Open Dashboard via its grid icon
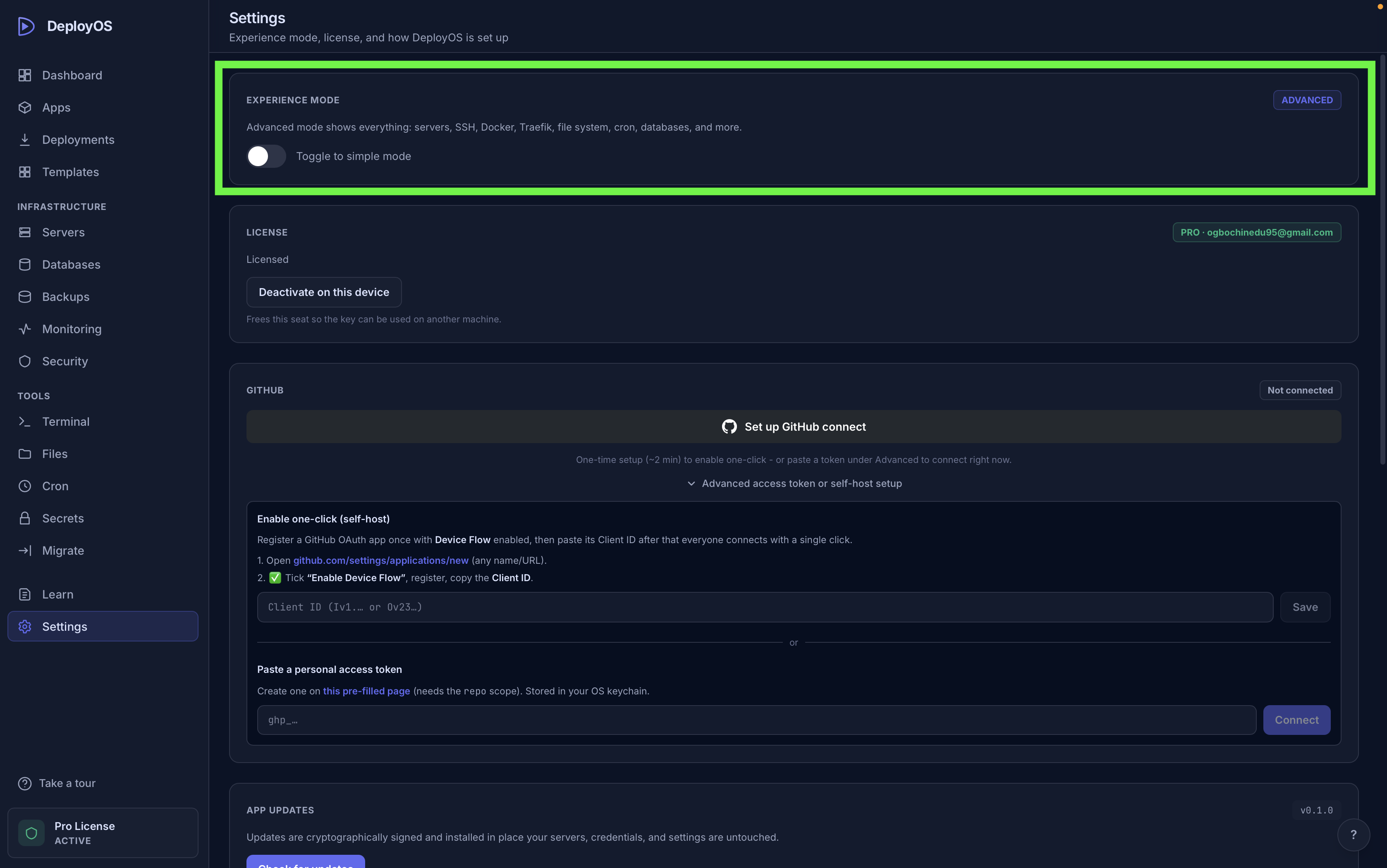 [25, 75]
